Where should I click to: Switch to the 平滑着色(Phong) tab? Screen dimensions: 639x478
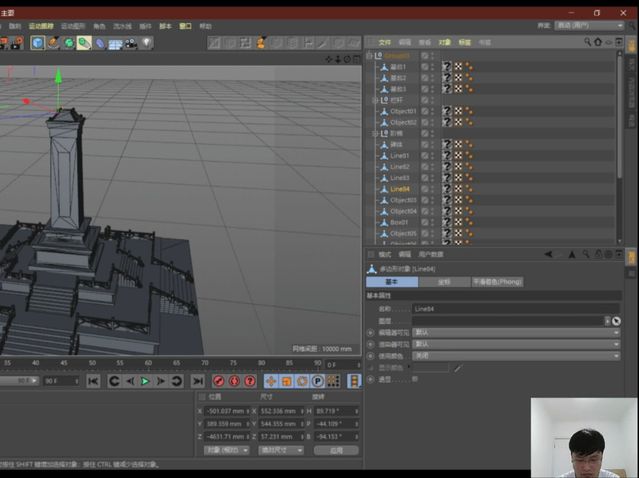point(497,282)
